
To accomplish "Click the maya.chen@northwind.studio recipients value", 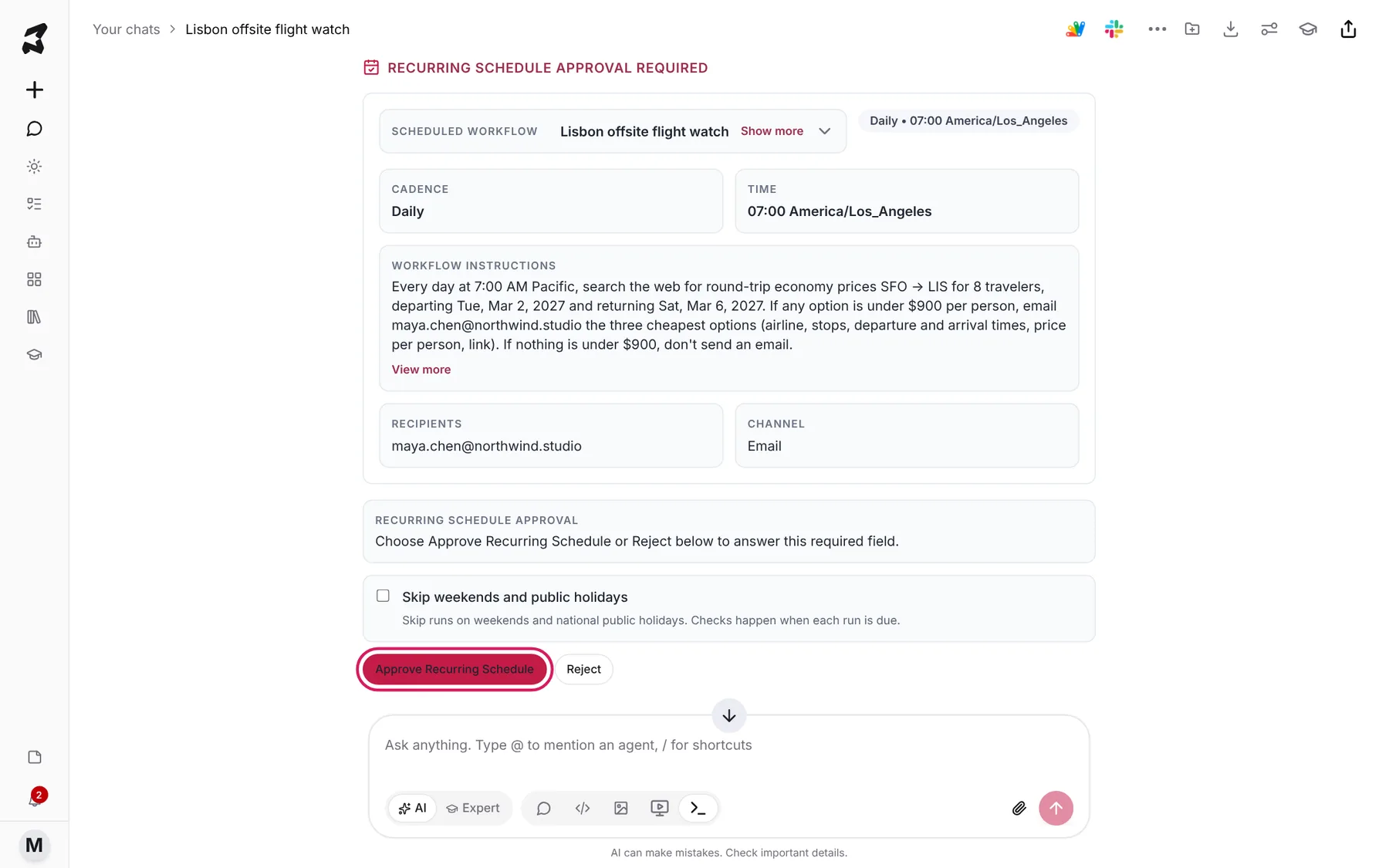I will point(486,446).
